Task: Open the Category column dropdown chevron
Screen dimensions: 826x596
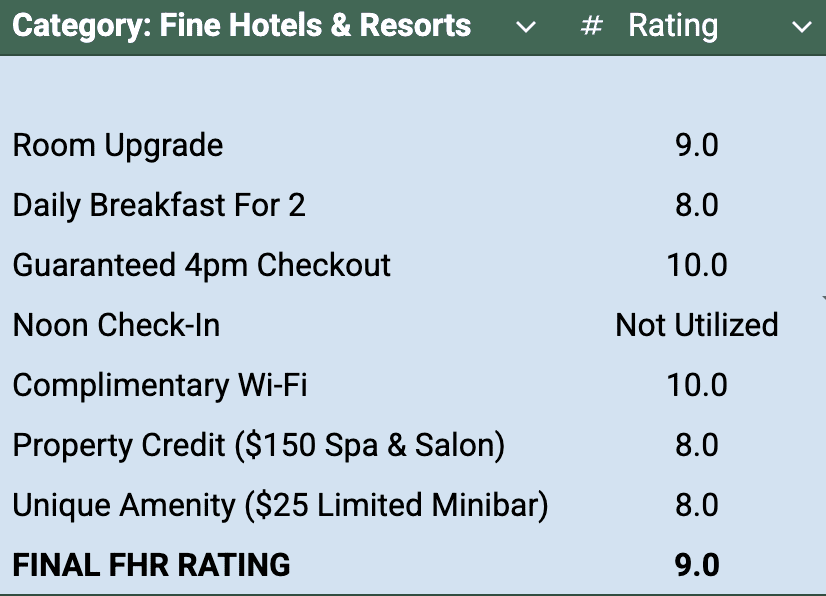Action: [526, 27]
